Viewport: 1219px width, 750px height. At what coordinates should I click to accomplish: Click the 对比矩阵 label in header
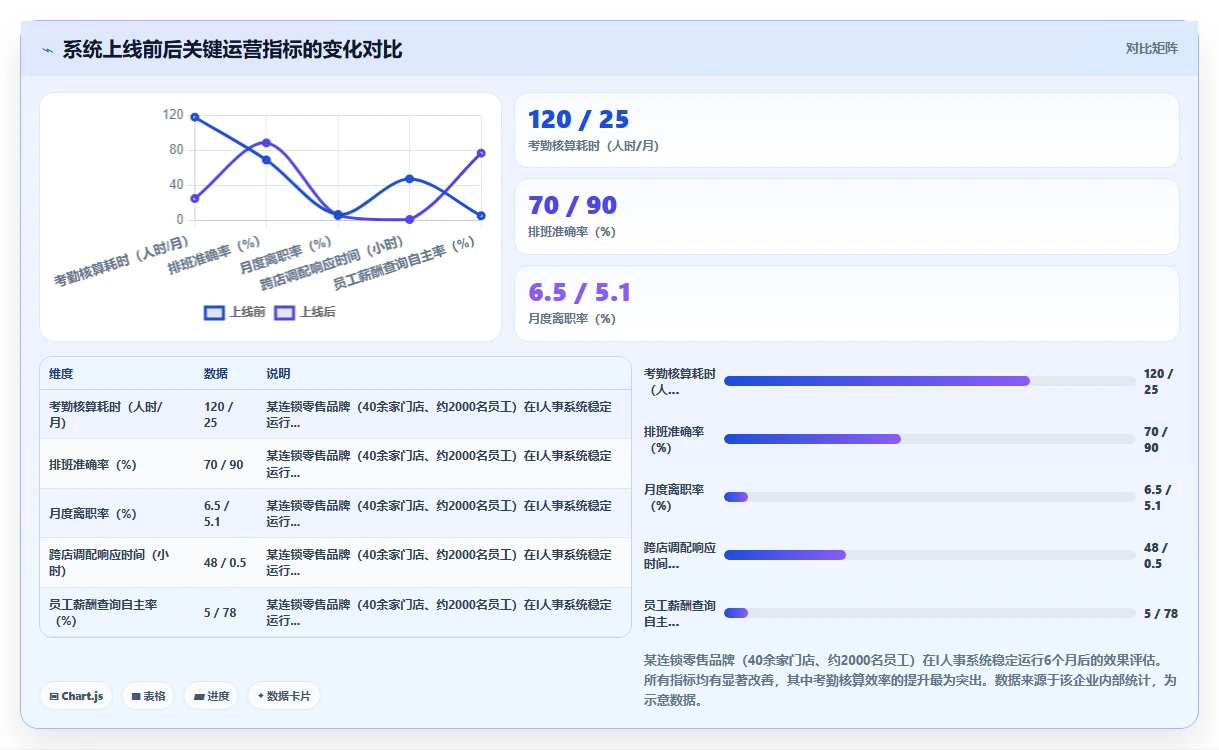[x=1151, y=48]
